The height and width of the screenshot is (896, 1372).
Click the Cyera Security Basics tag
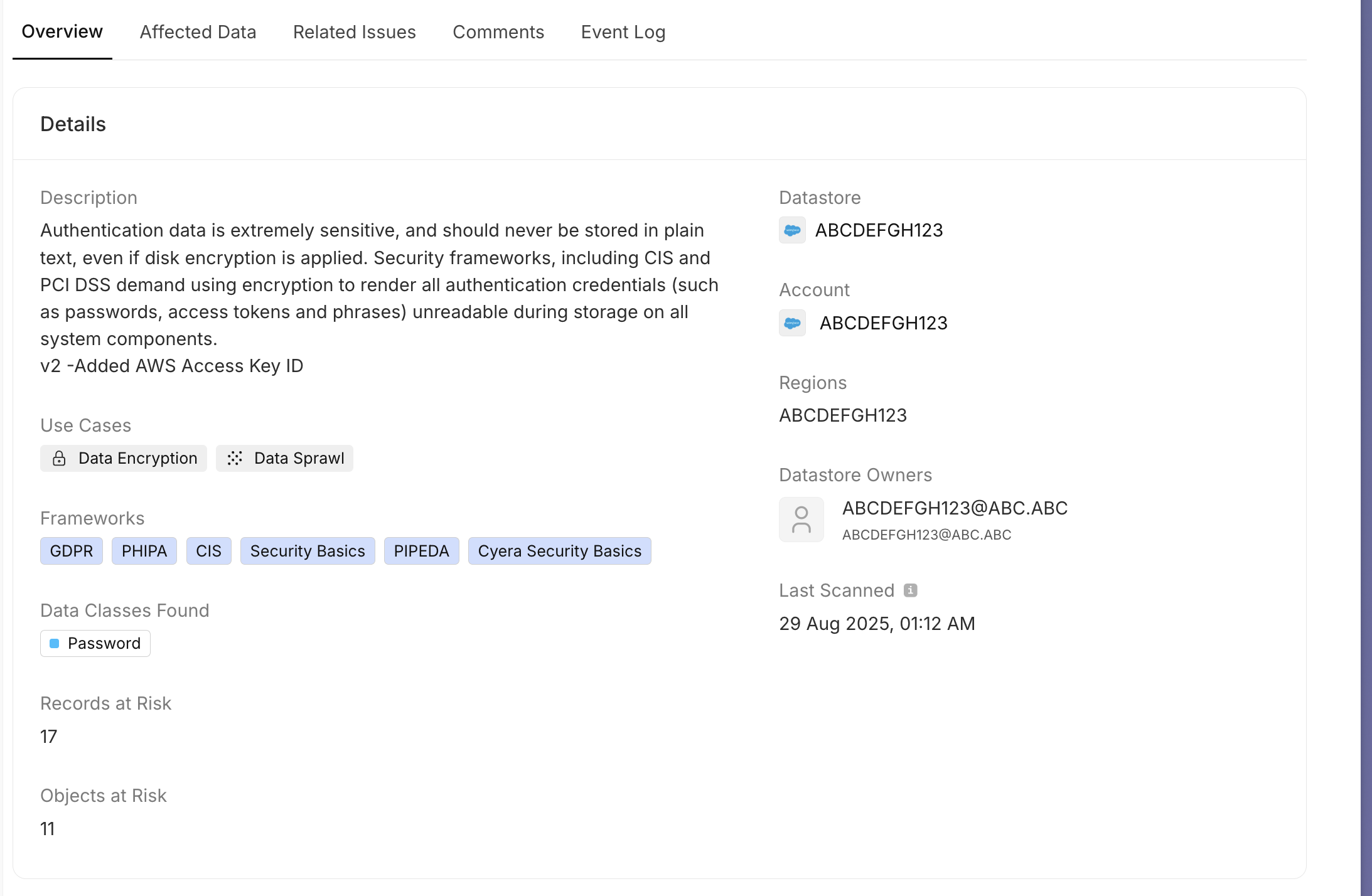tap(559, 551)
